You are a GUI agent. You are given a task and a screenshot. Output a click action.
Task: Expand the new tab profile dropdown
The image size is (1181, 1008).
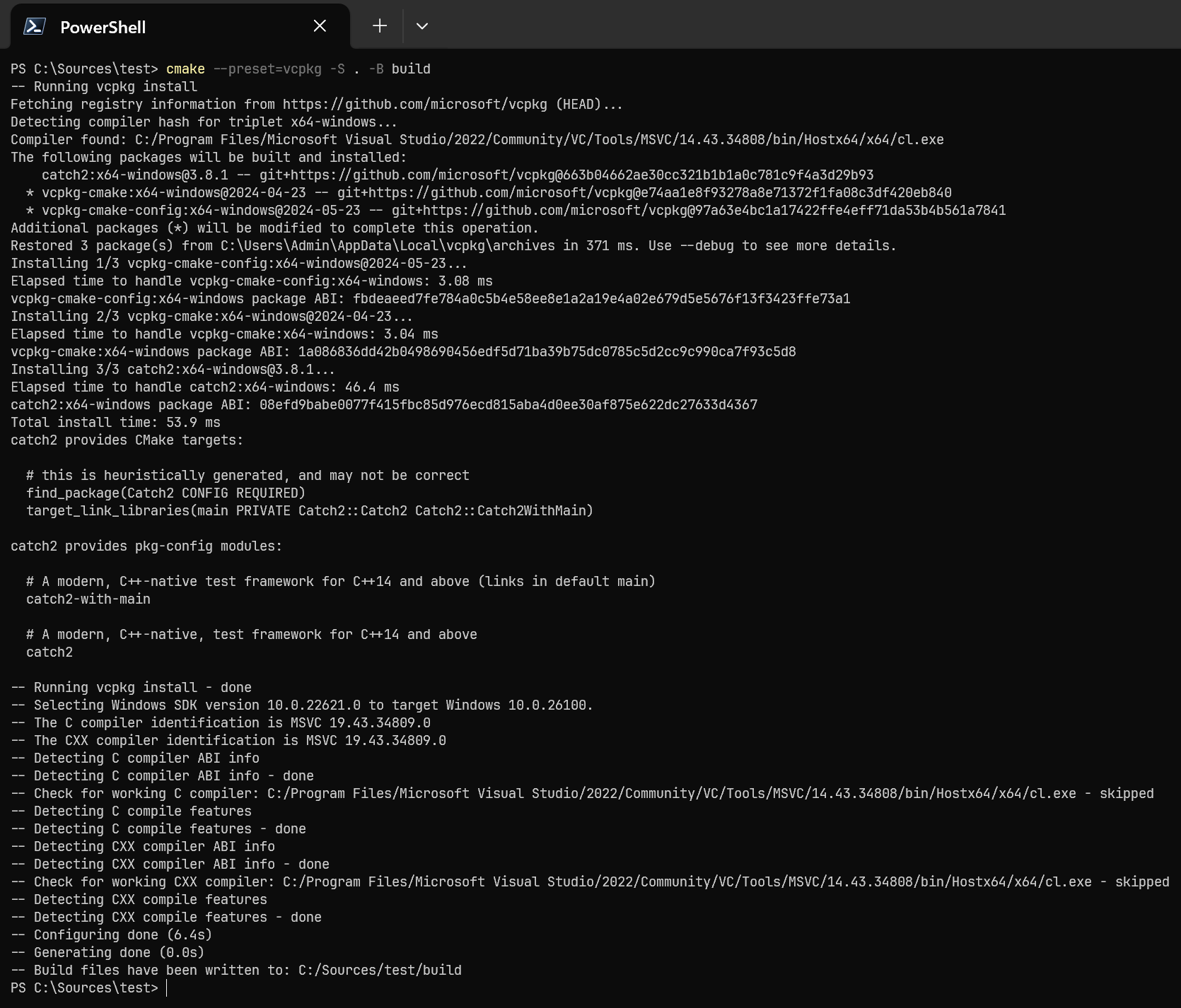422,26
